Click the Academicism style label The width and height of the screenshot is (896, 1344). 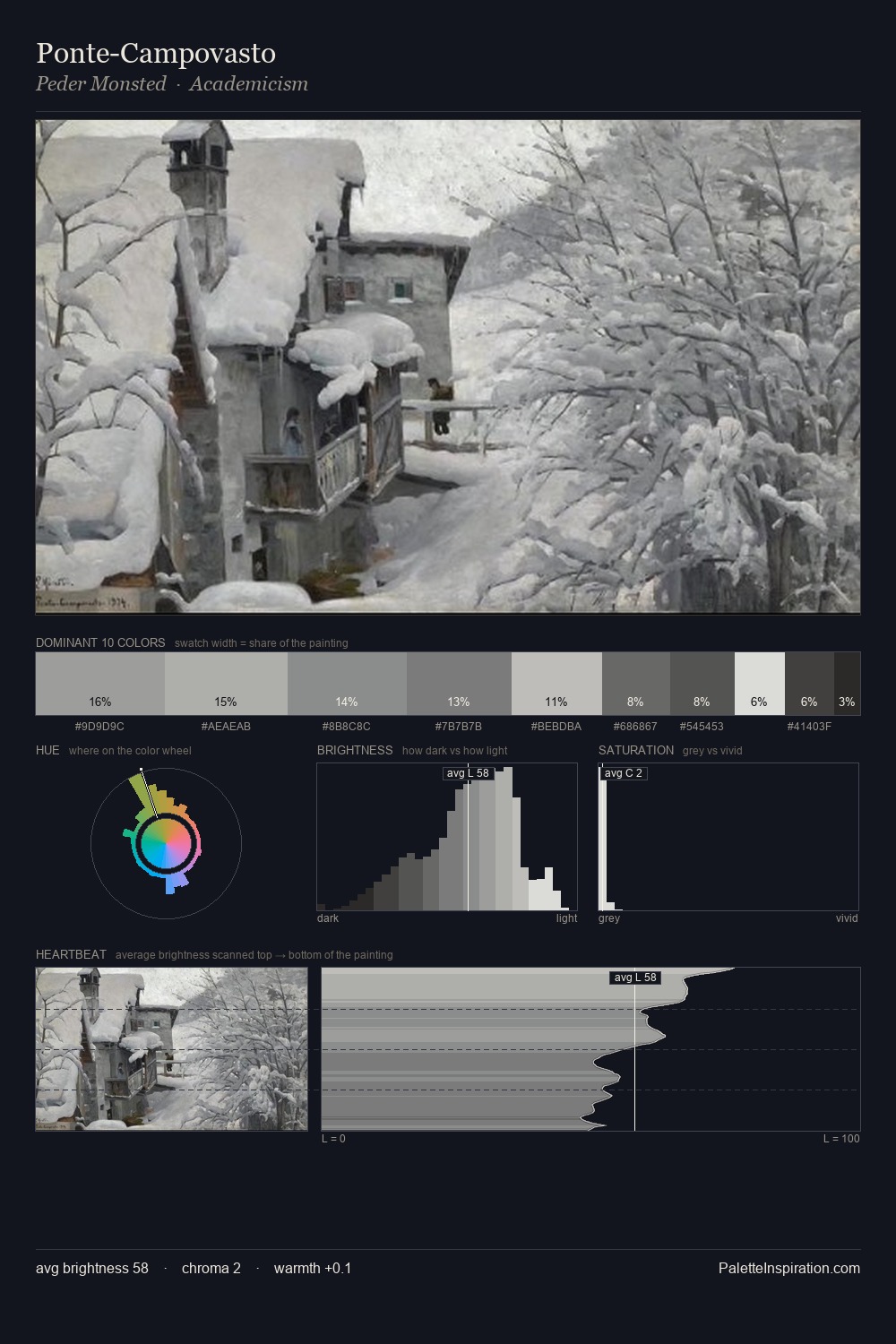coord(248,84)
